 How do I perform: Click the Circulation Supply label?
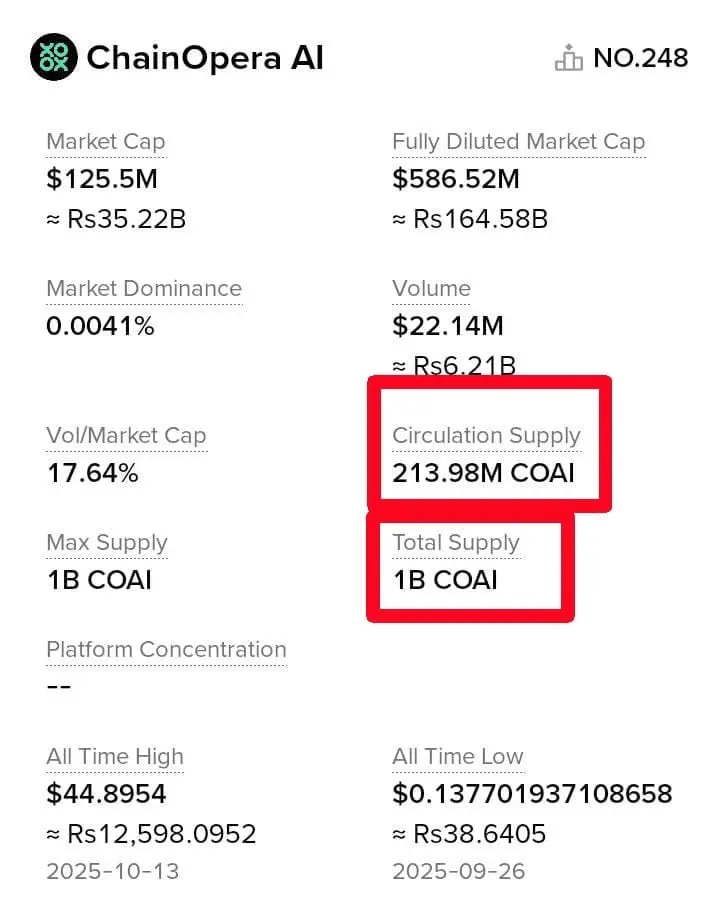click(486, 436)
